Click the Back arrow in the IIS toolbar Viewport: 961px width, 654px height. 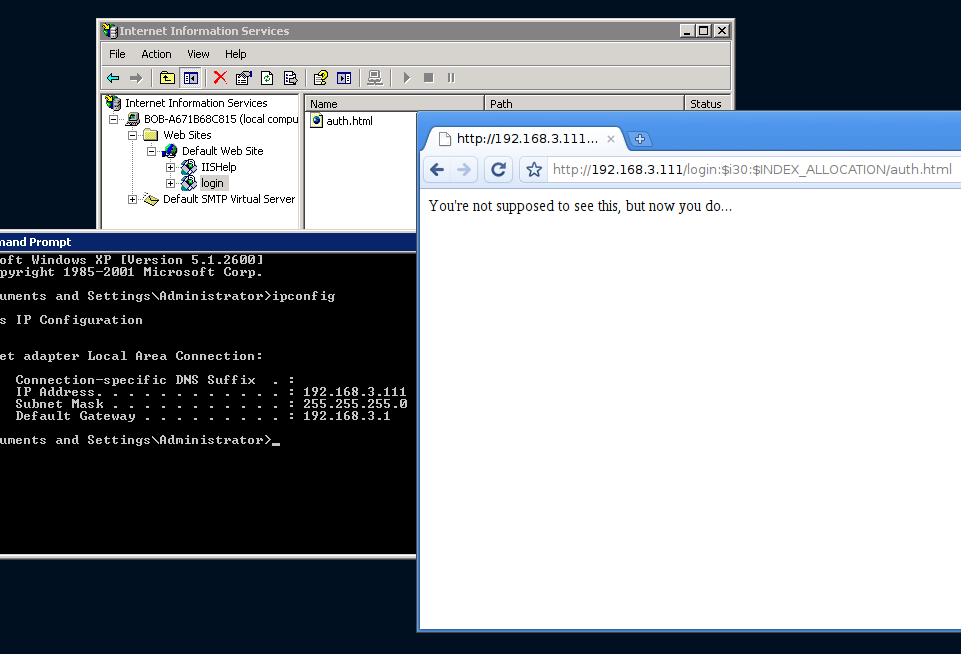tap(113, 78)
